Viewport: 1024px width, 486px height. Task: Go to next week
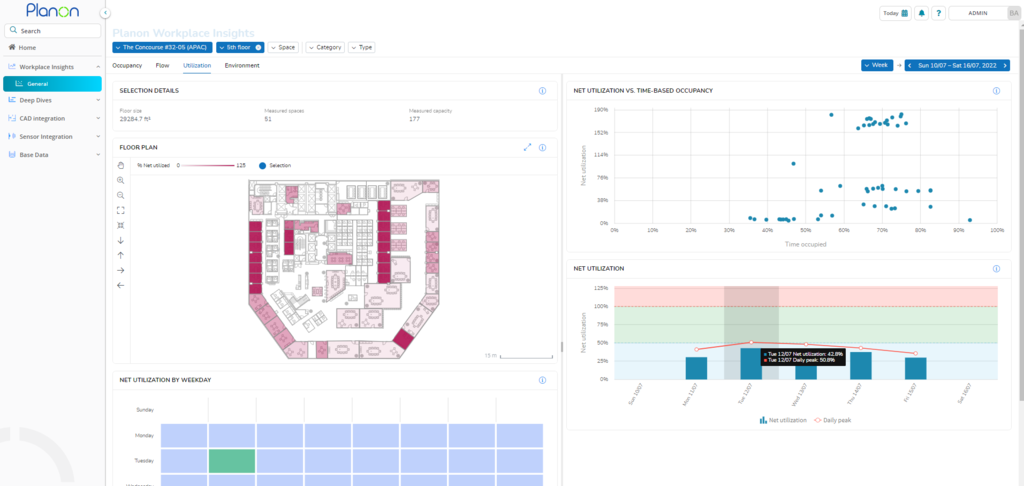(1005, 65)
